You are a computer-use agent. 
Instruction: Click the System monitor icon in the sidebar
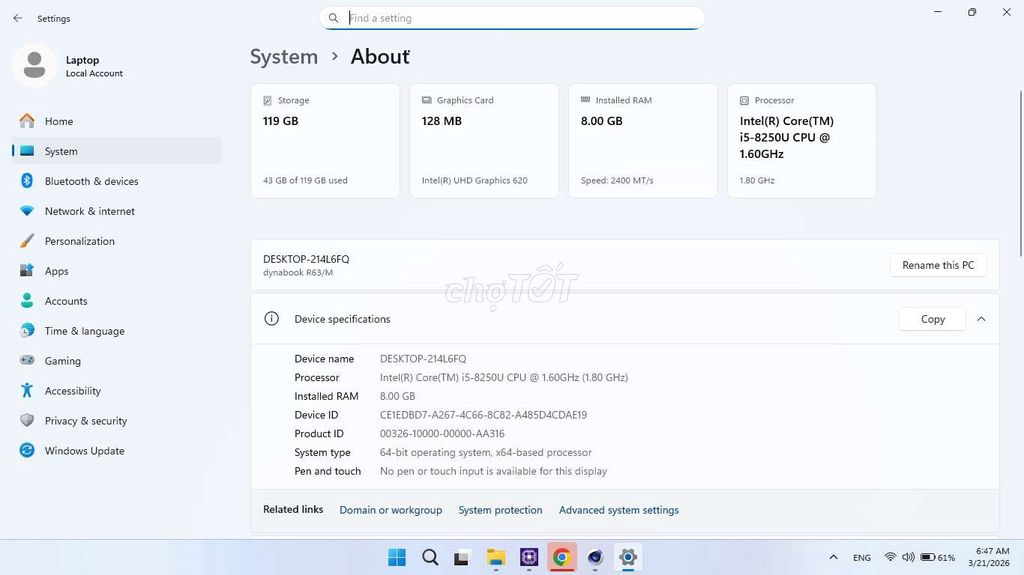pyautogui.click(x=27, y=151)
